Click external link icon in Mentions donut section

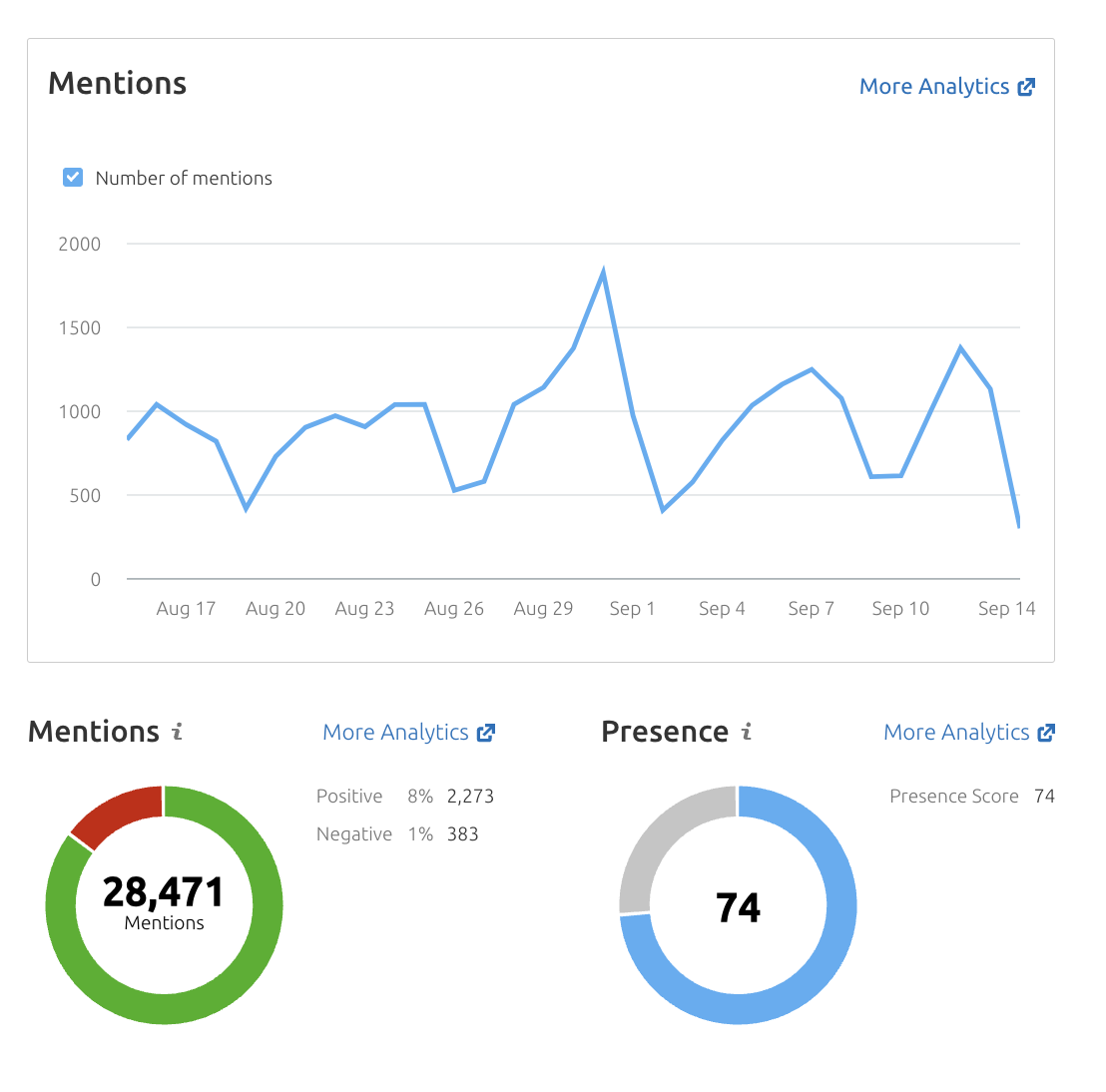point(486,733)
